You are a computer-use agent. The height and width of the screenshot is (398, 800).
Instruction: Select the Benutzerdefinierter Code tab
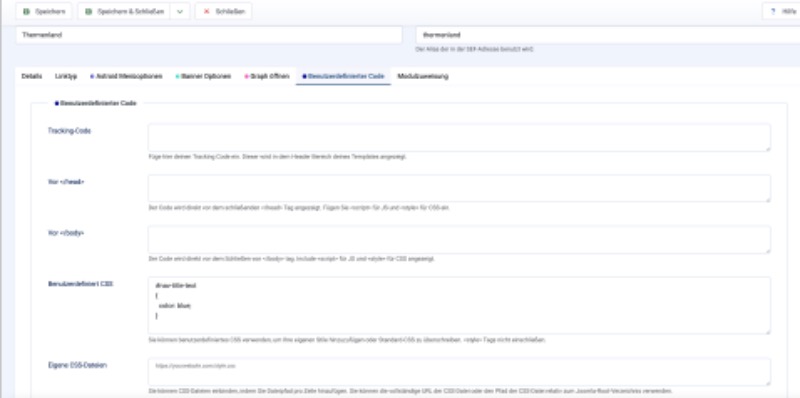(343, 76)
